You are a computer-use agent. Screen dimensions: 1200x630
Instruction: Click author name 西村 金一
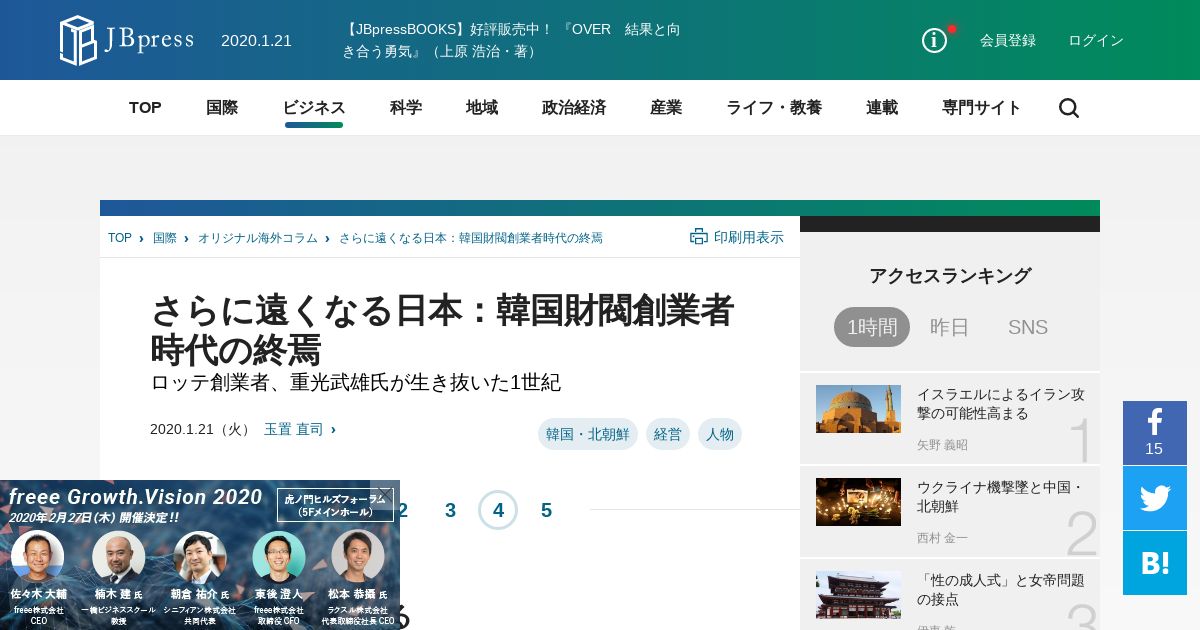point(942,538)
